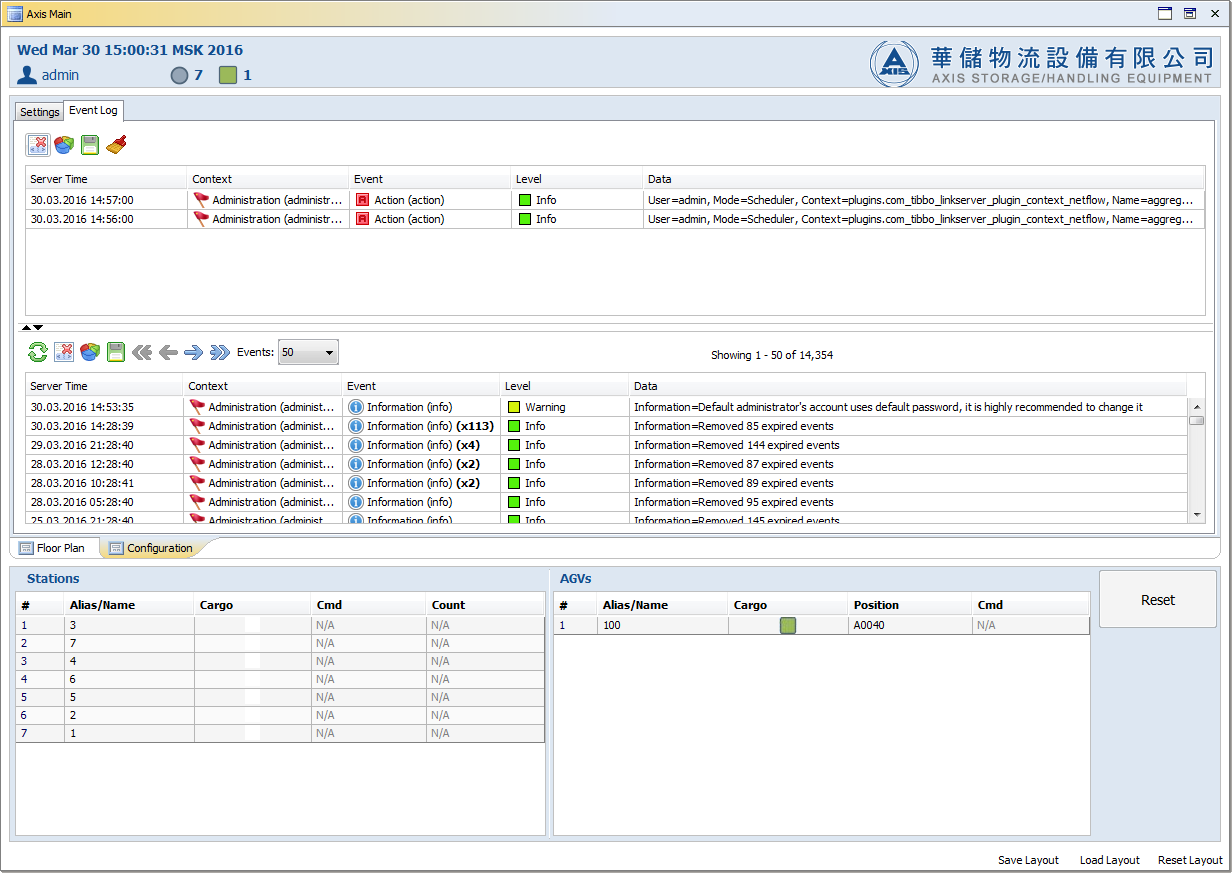
Task: Click the pie chart icon in the history toolbar
Action: point(90,352)
